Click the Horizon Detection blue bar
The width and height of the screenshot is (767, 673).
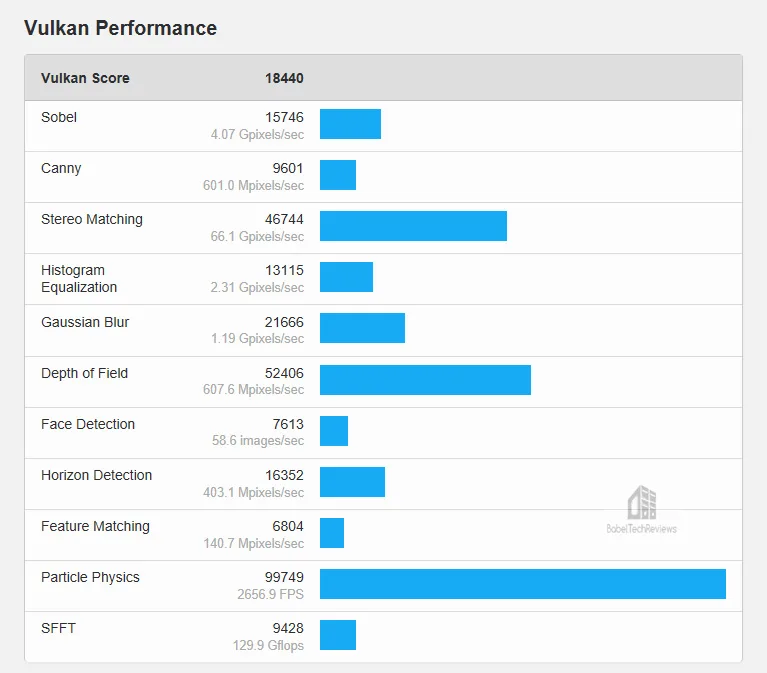[353, 482]
